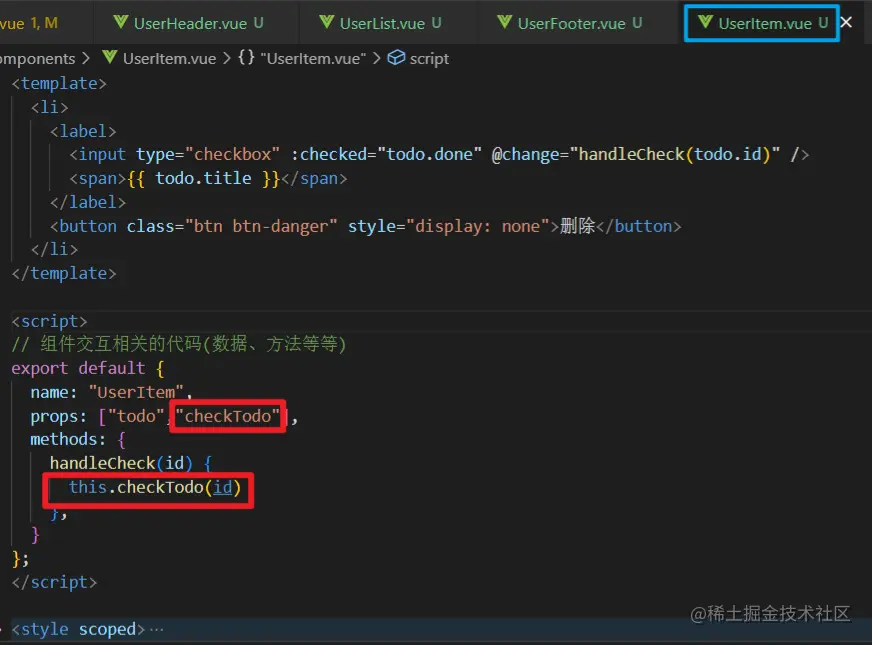Click the "todo" string in props
This screenshot has height=645, width=872.
pos(136,416)
